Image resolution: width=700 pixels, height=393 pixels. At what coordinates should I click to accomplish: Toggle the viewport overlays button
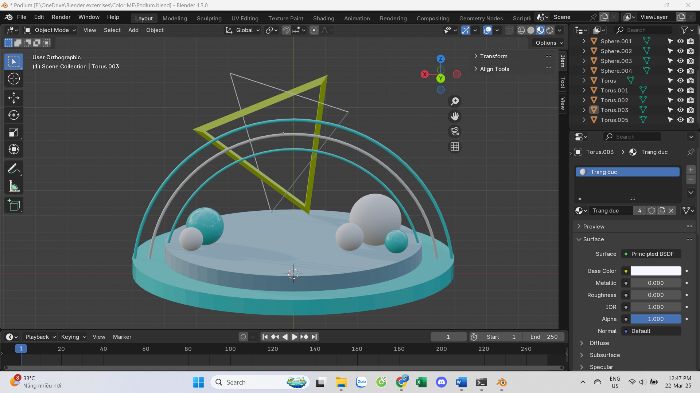[x=488, y=30]
